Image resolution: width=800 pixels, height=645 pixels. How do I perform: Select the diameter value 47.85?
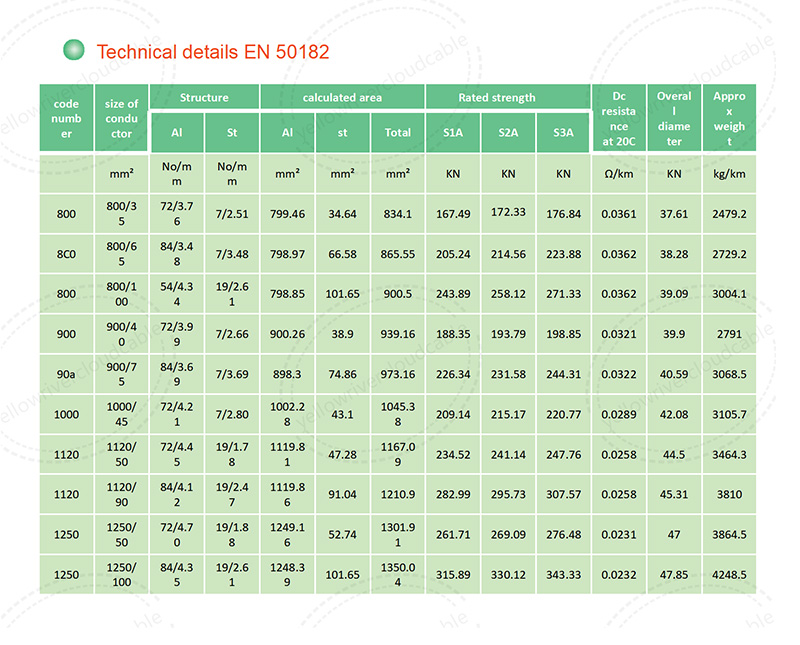(674, 575)
